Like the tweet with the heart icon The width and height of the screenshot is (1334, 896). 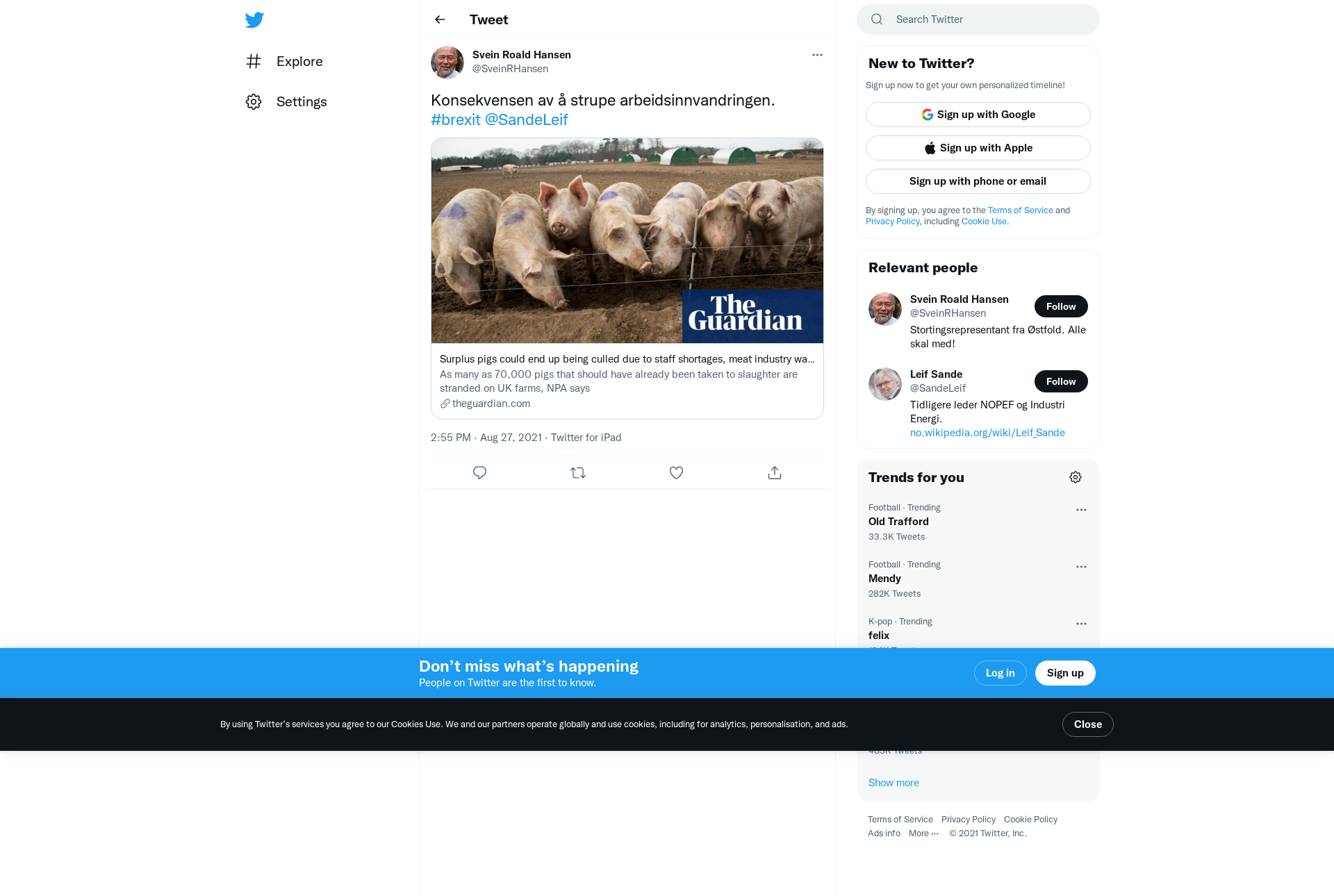(676, 472)
